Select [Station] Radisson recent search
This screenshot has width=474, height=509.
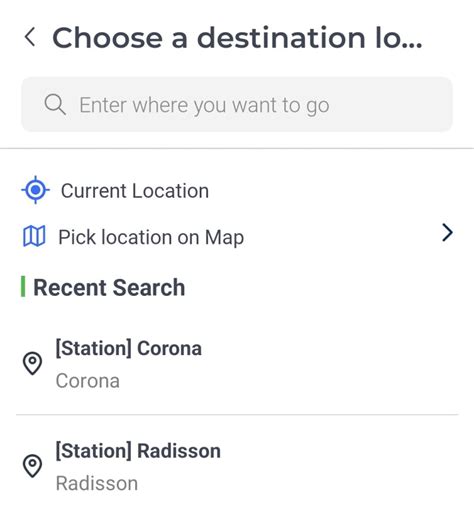click(237, 467)
